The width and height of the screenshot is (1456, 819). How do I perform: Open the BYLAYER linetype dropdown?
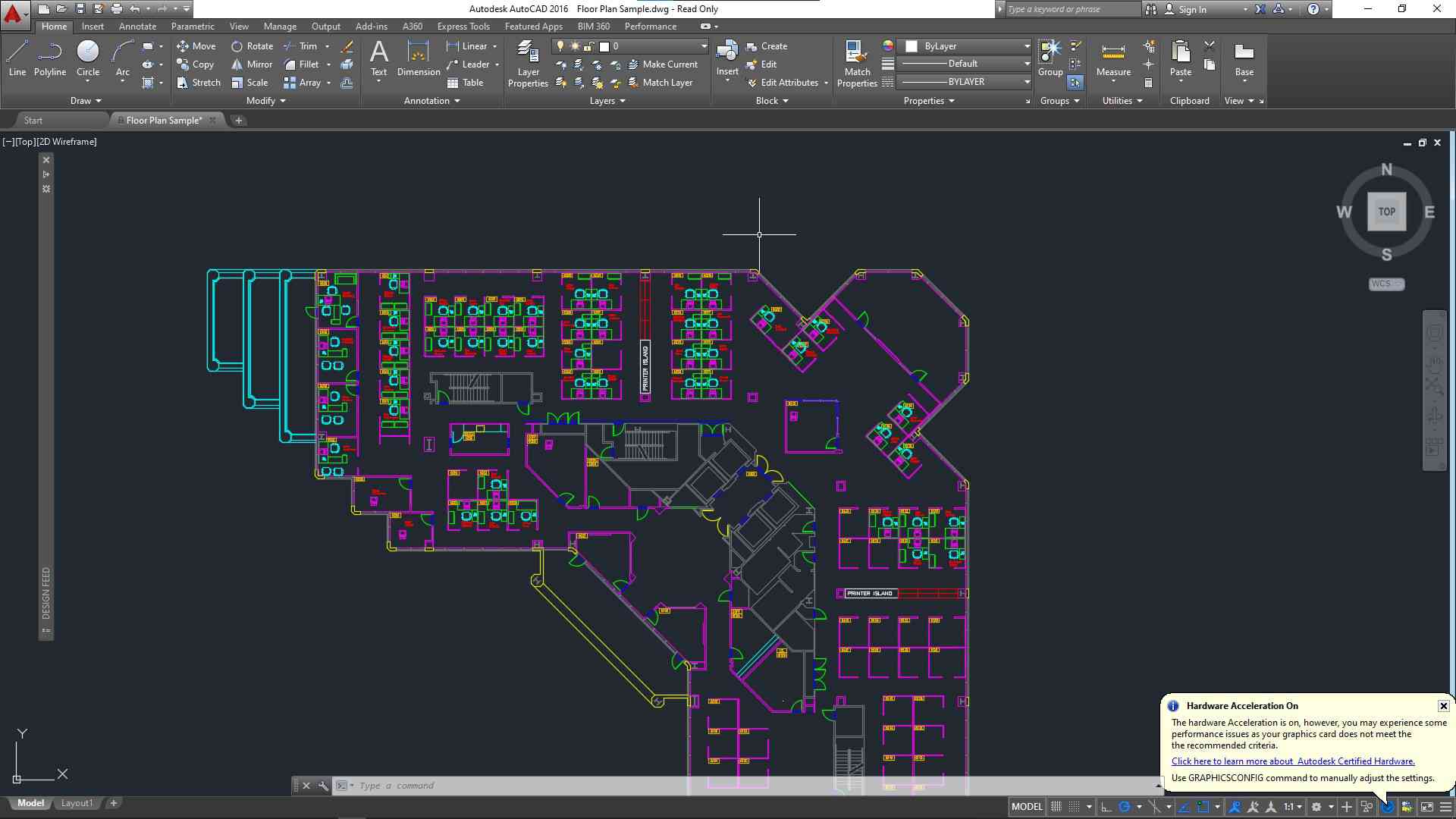tap(1027, 82)
